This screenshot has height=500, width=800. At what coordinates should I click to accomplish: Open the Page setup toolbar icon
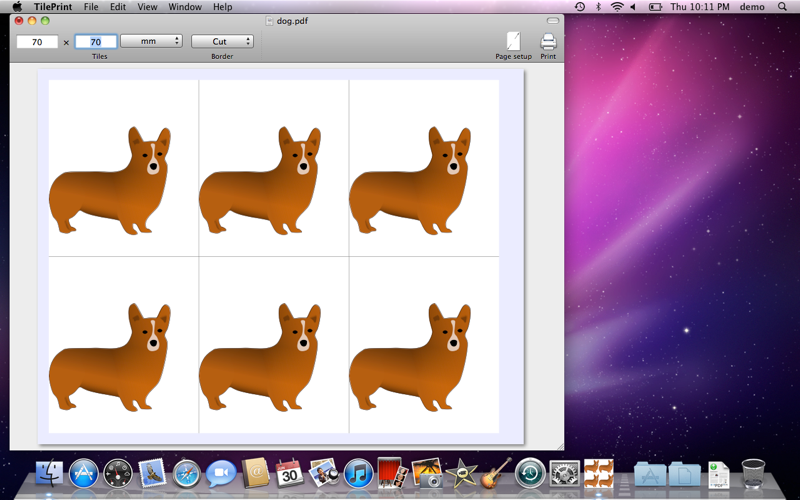(x=513, y=42)
